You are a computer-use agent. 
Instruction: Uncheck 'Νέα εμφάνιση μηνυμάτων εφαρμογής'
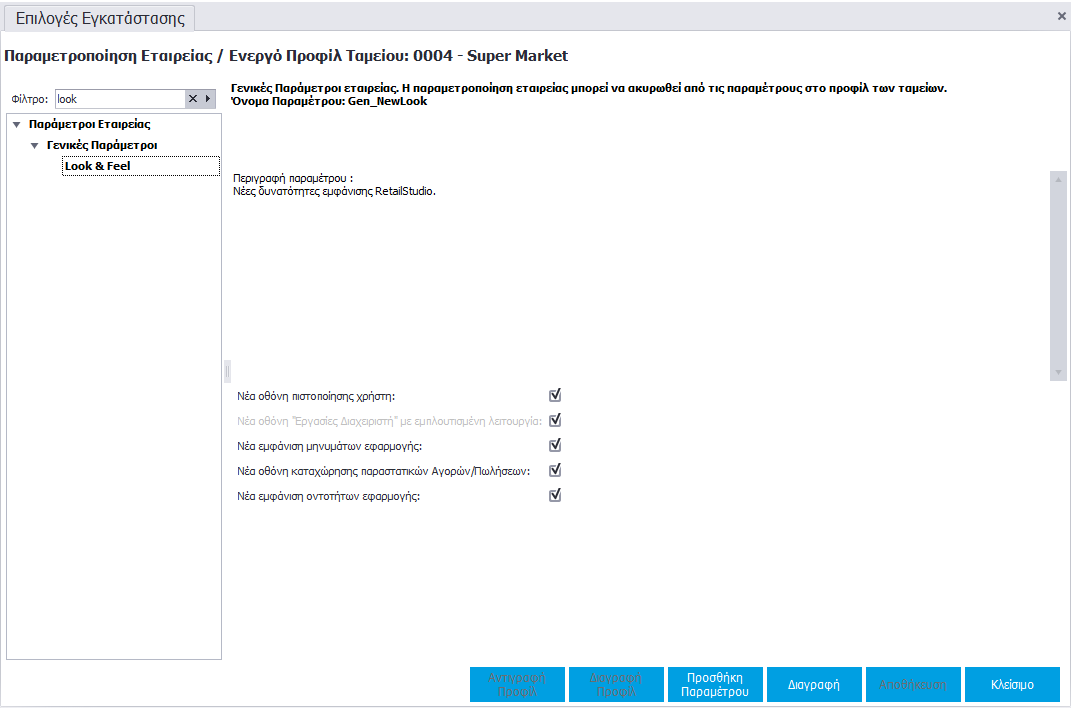click(x=555, y=445)
